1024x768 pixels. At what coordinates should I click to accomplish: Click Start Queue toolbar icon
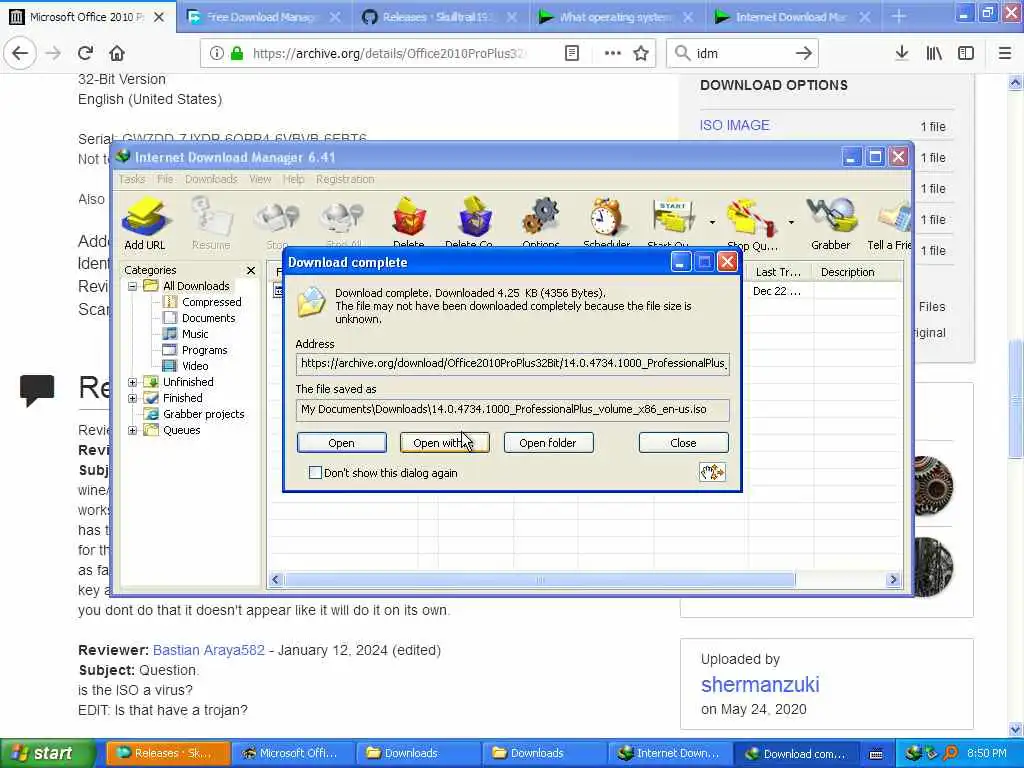(672, 222)
